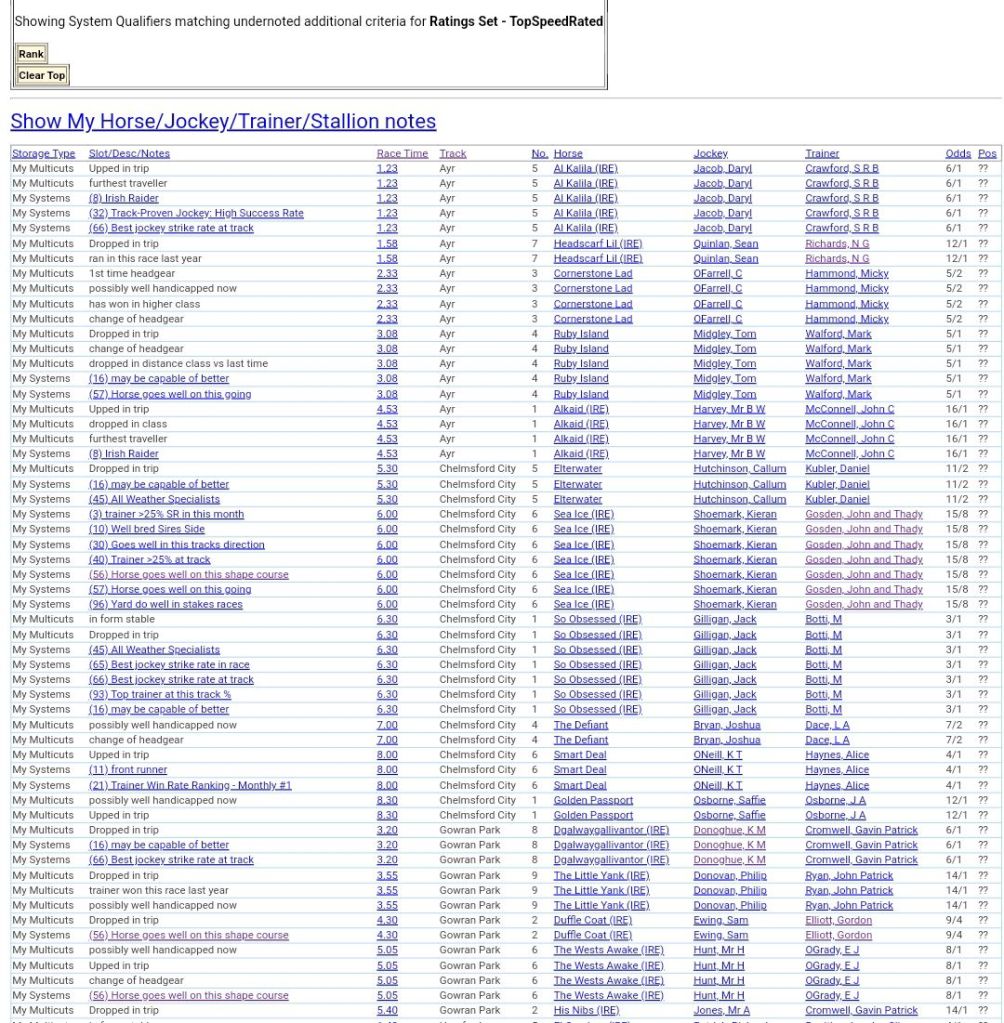Select the Well bred Sires Side system

(146, 529)
